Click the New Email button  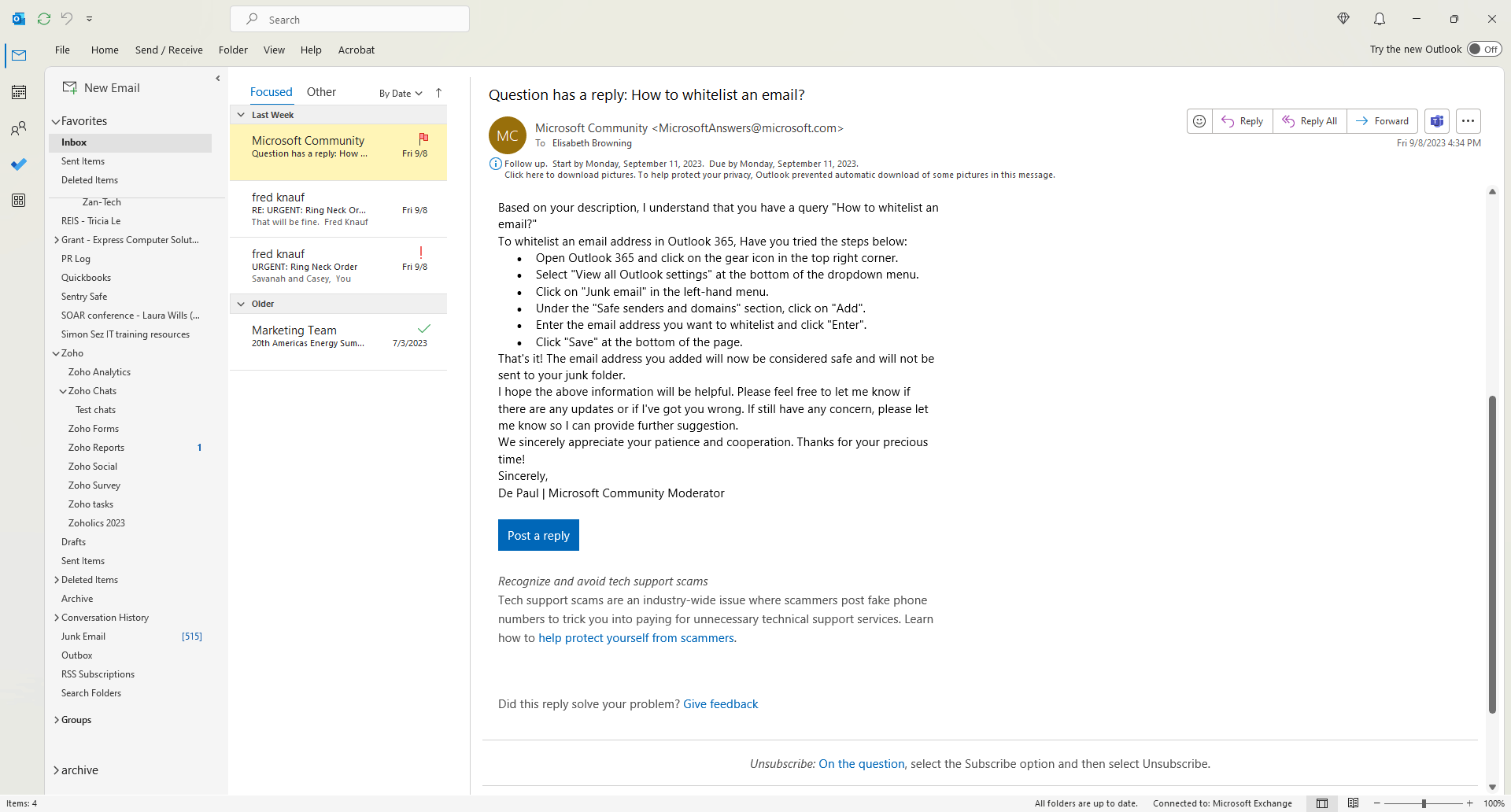102,87
